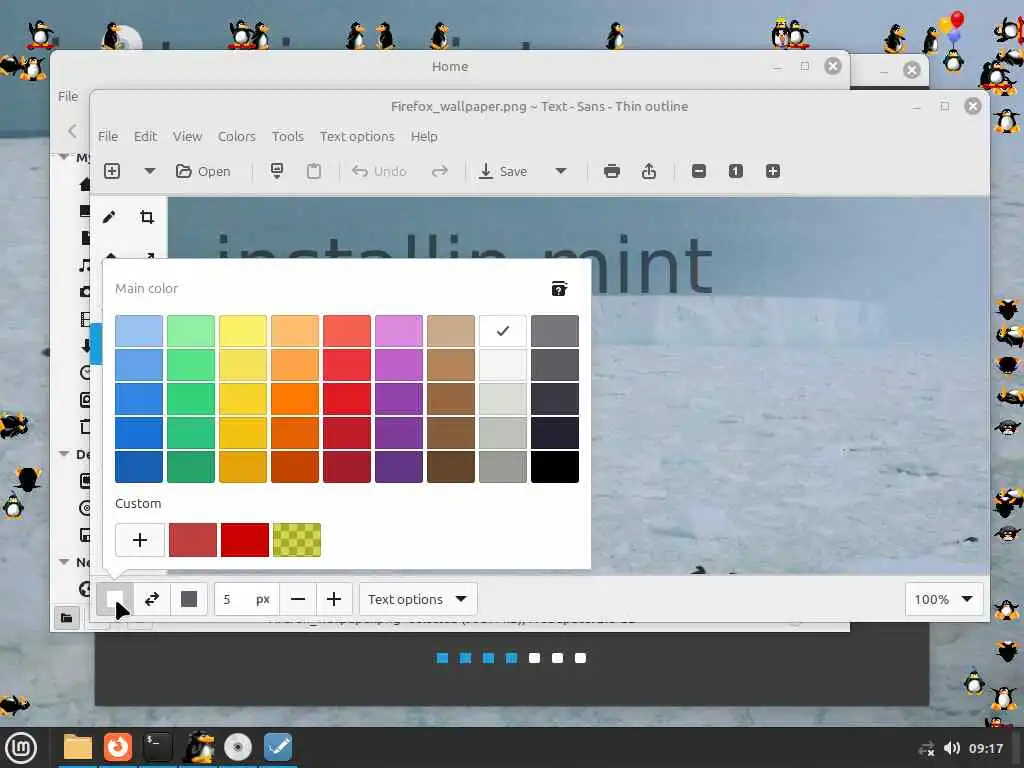The width and height of the screenshot is (1024, 768).
Task: Open the Colors menu
Action: [x=236, y=136]
